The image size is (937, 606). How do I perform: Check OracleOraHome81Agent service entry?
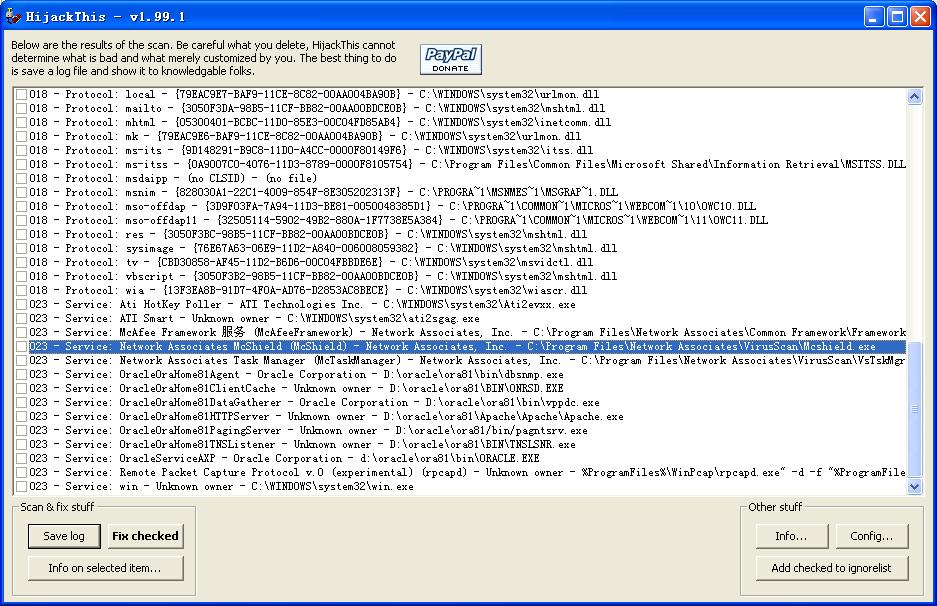pyautogui.click(x=22, y=375)
